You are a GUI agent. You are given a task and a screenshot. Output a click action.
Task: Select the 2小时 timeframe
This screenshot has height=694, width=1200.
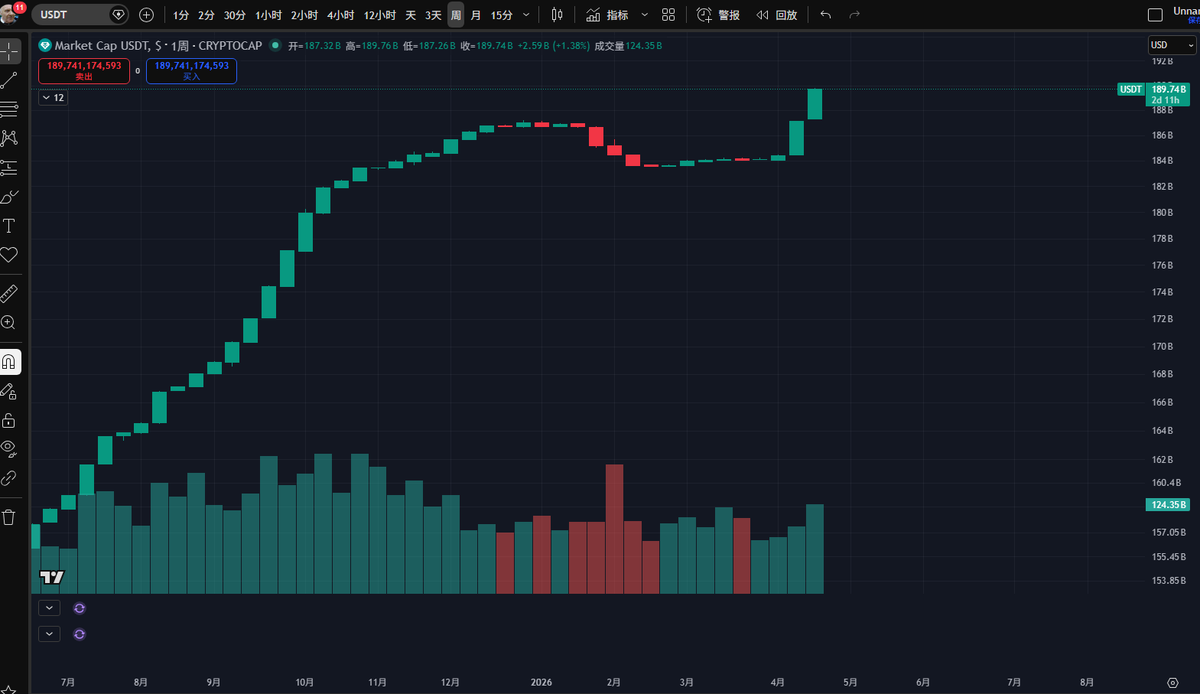304,15
